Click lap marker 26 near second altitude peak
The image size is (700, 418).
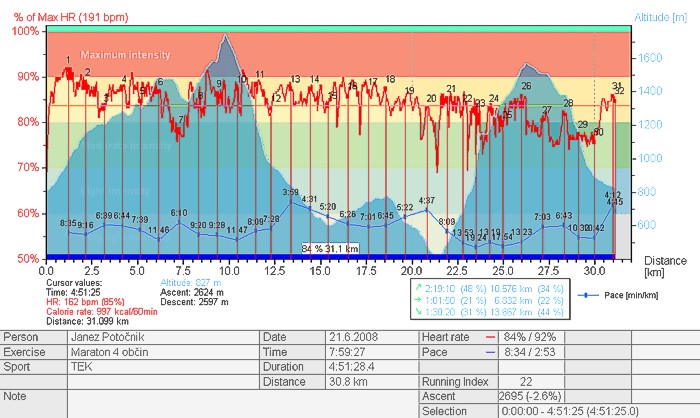click(x=526, y=86)
